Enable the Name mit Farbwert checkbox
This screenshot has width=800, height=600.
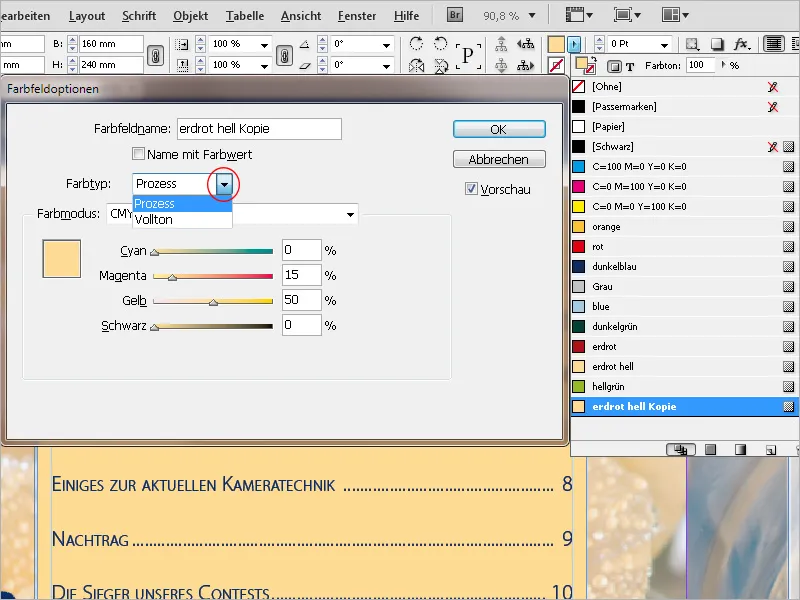[x=138, y=152]
